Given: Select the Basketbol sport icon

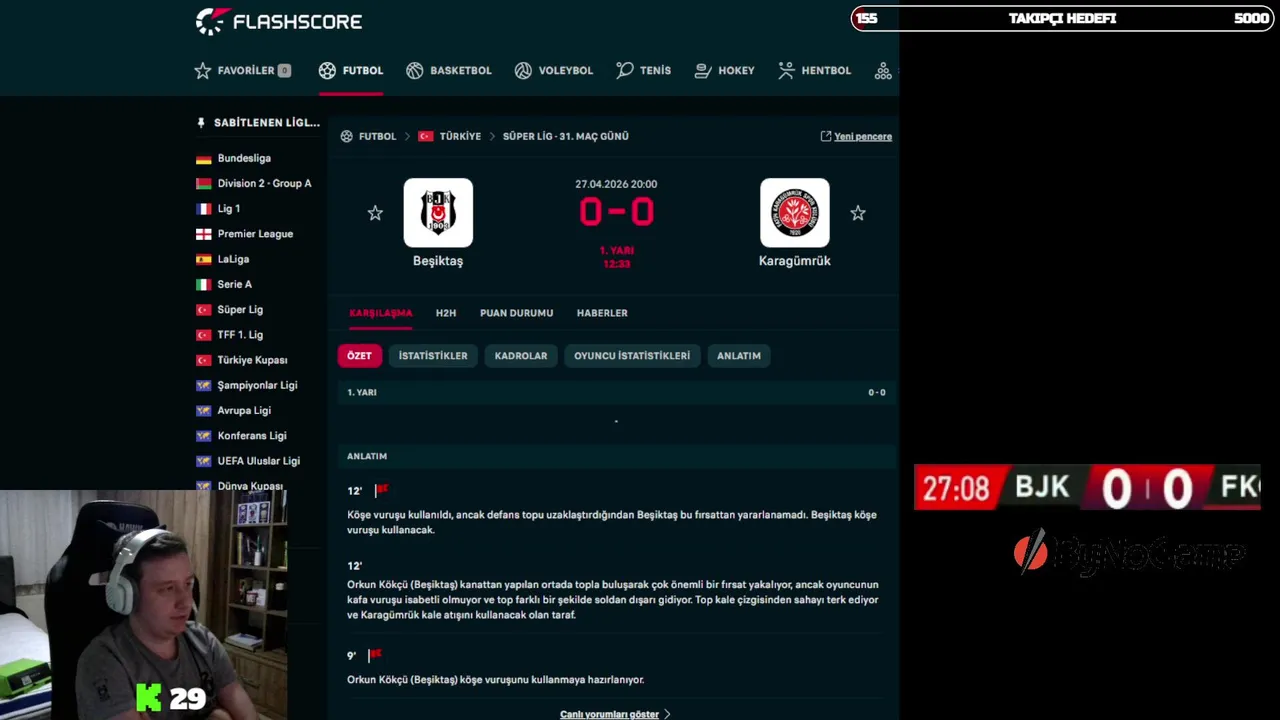Looking at the screenshot, I should pos(415,70).
